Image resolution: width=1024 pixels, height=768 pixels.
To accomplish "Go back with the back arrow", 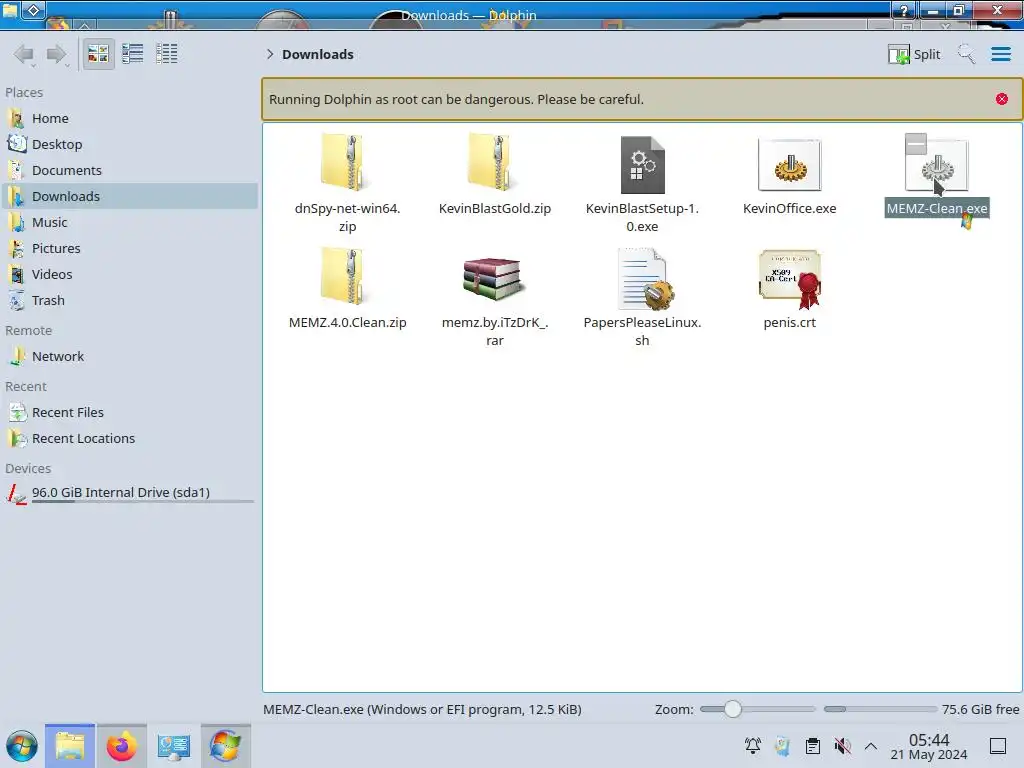I will [x=24, y=54].
